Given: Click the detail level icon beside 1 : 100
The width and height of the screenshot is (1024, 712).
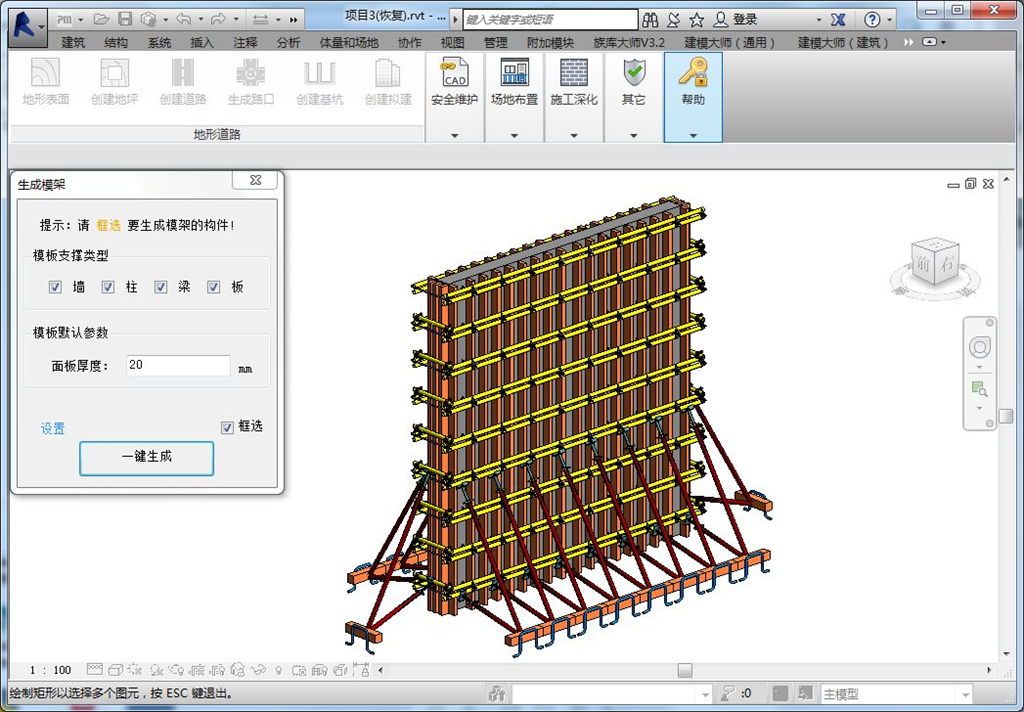Looking at the screenshot, I should point(95,670).
